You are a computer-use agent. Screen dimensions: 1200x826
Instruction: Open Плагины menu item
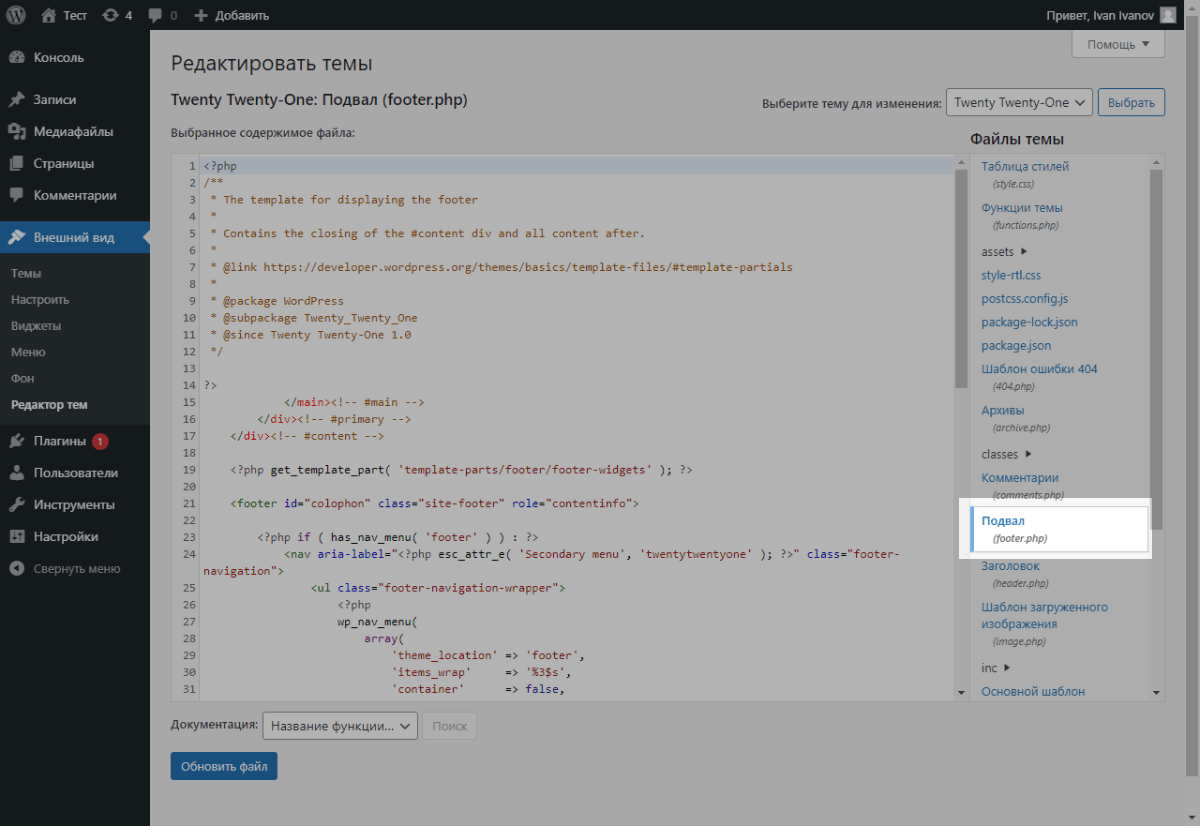point(60,441)
